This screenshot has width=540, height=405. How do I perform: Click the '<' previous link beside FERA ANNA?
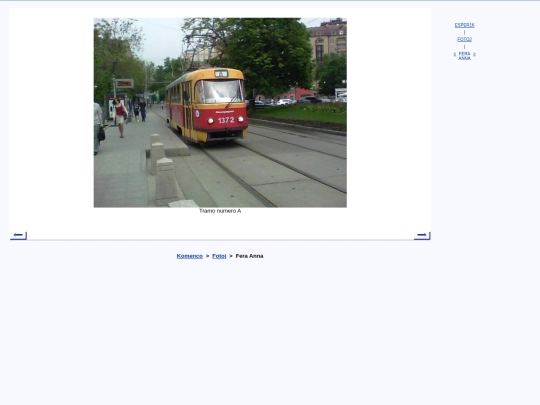pos(455,54)
